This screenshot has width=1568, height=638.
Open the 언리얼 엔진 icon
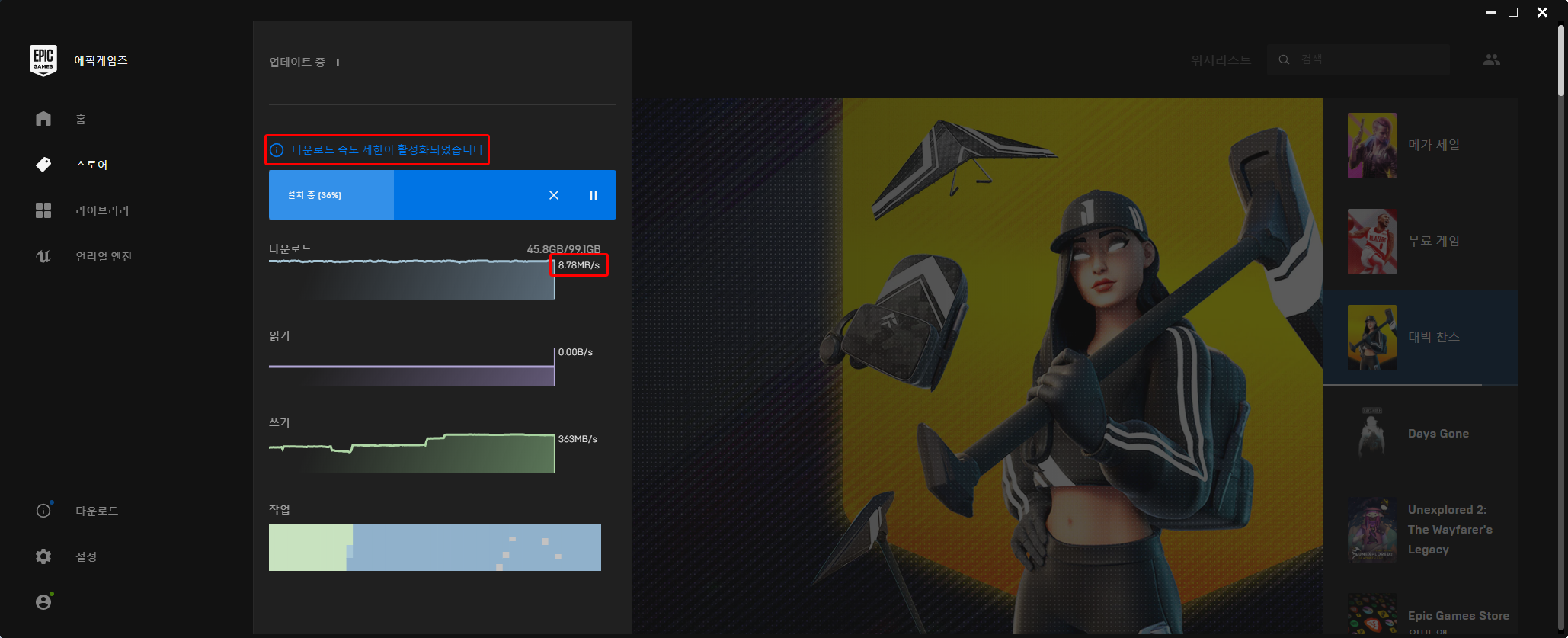(43, 256)
